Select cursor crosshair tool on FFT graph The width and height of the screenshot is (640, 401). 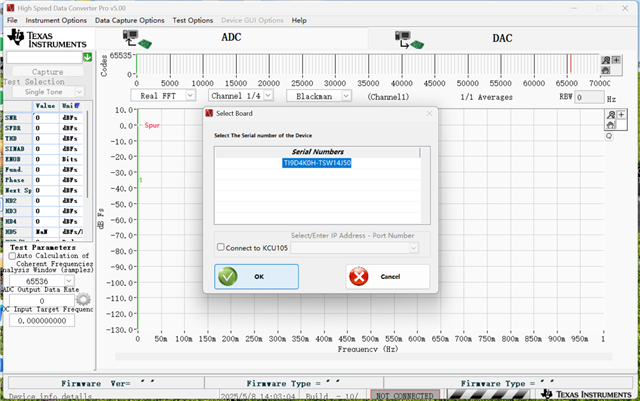[x=621, y=115]
